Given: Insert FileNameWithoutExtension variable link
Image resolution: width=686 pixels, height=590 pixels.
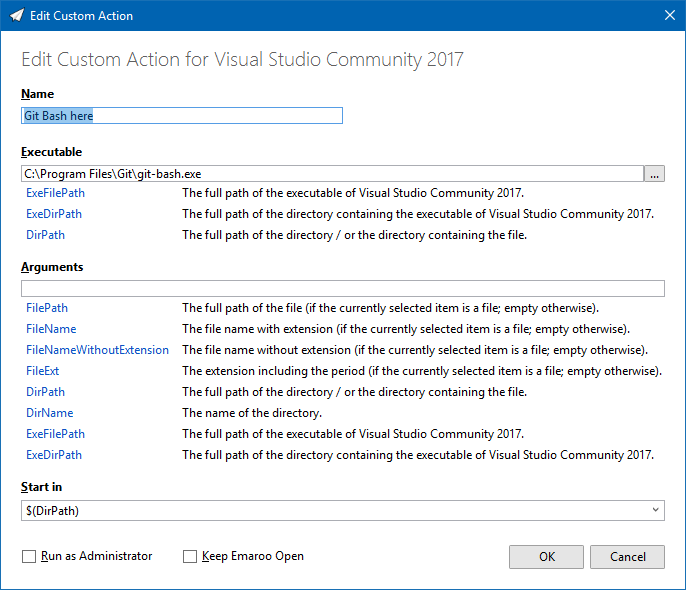Looking at the screenshot, I should coord(97,350).
